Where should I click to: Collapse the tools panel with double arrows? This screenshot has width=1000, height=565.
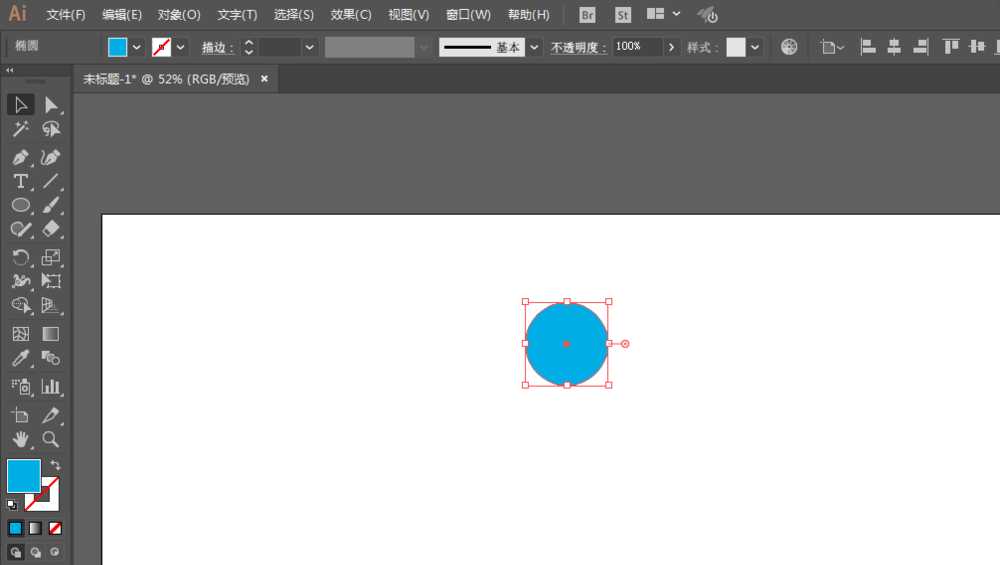point(10,70)
